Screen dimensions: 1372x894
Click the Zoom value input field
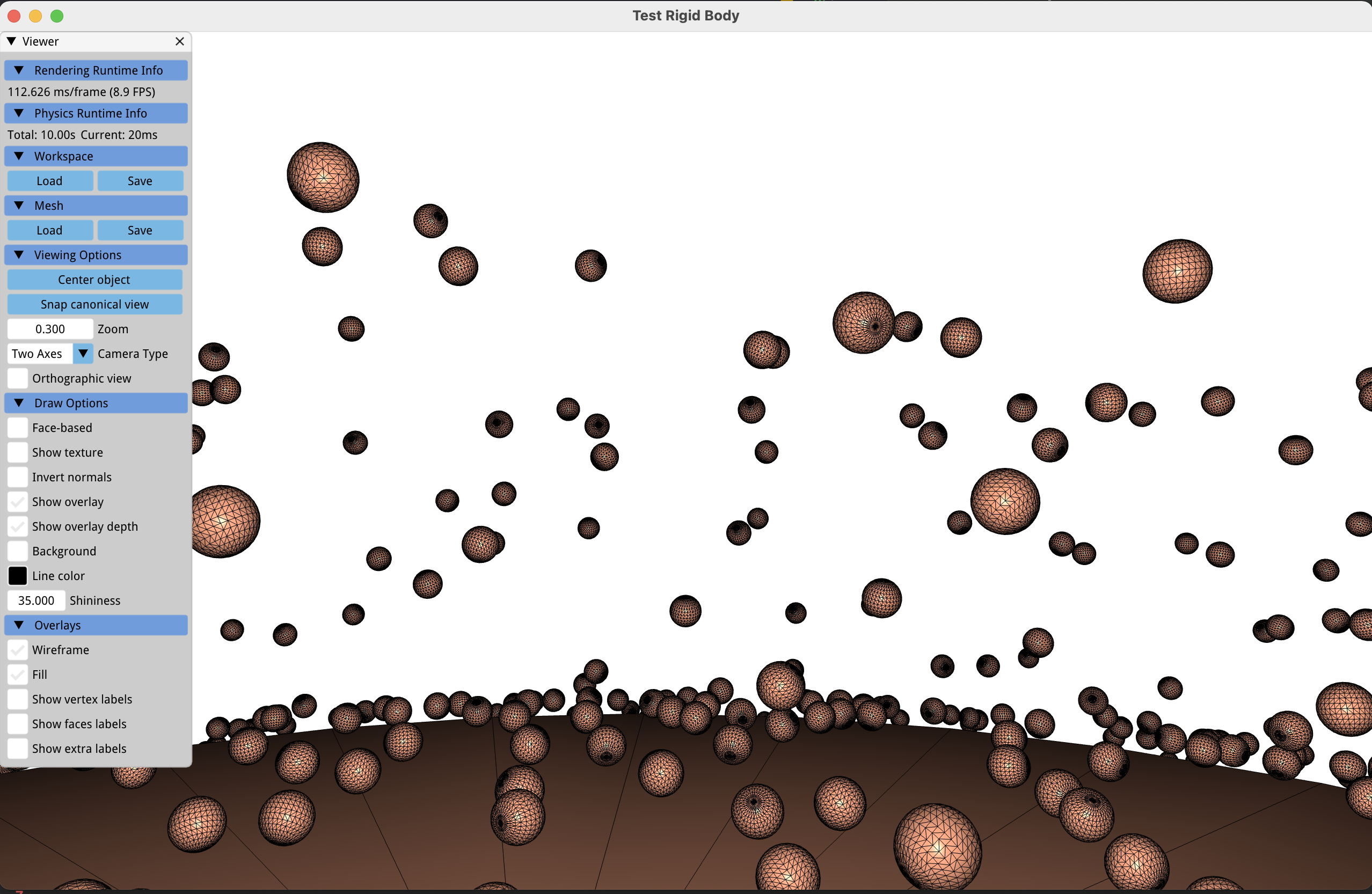(x=50, y=328)
